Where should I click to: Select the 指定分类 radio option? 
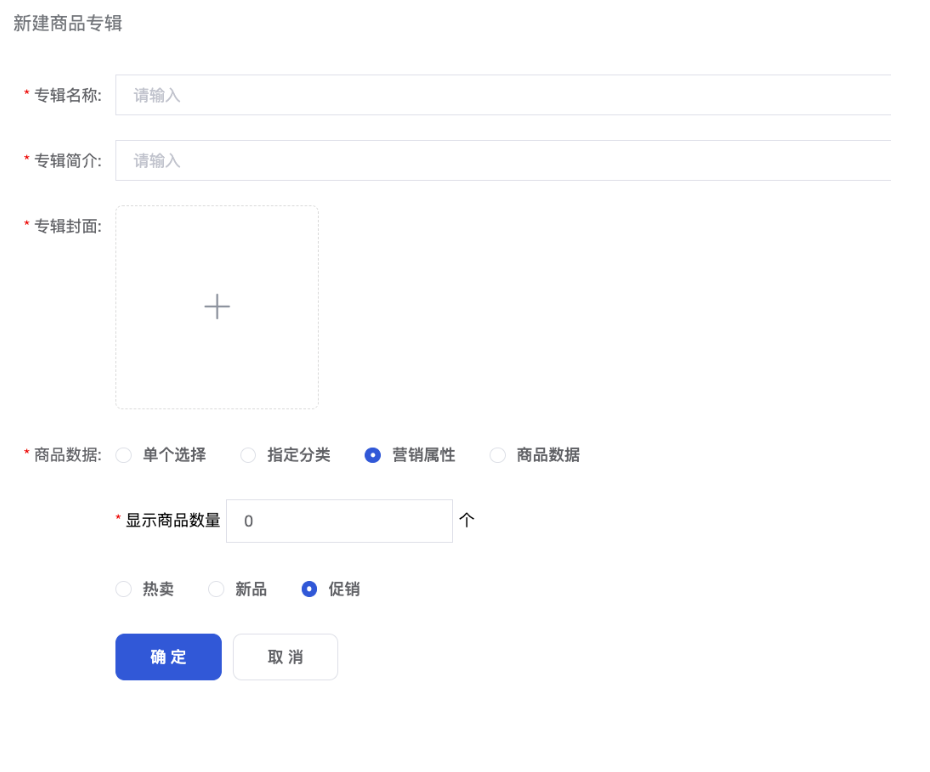click(249, 456)
